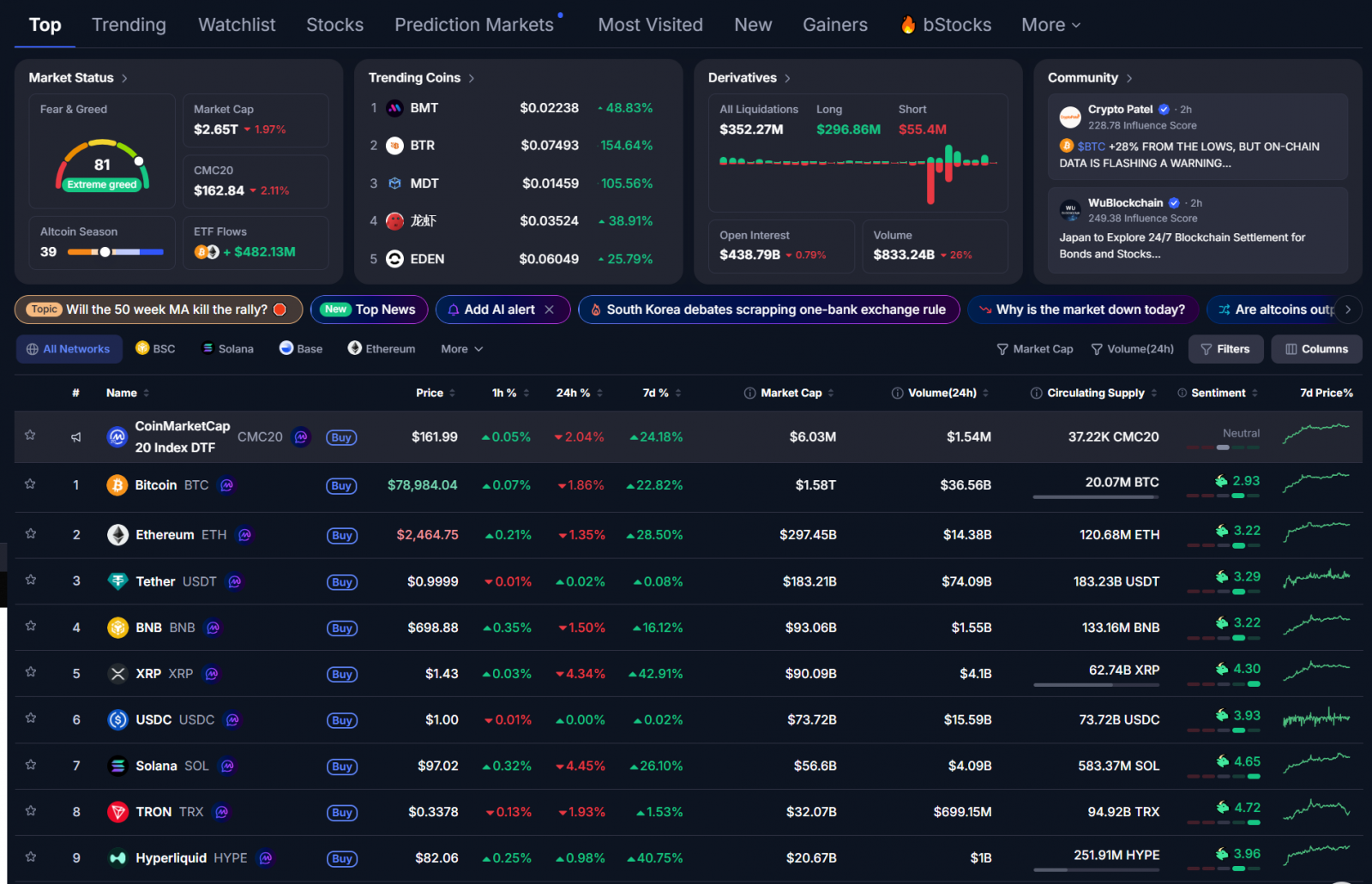This screenshot has width=1372, height=884.
Task: Open the More tabs dropdown
Action: tap(1050, 25)
